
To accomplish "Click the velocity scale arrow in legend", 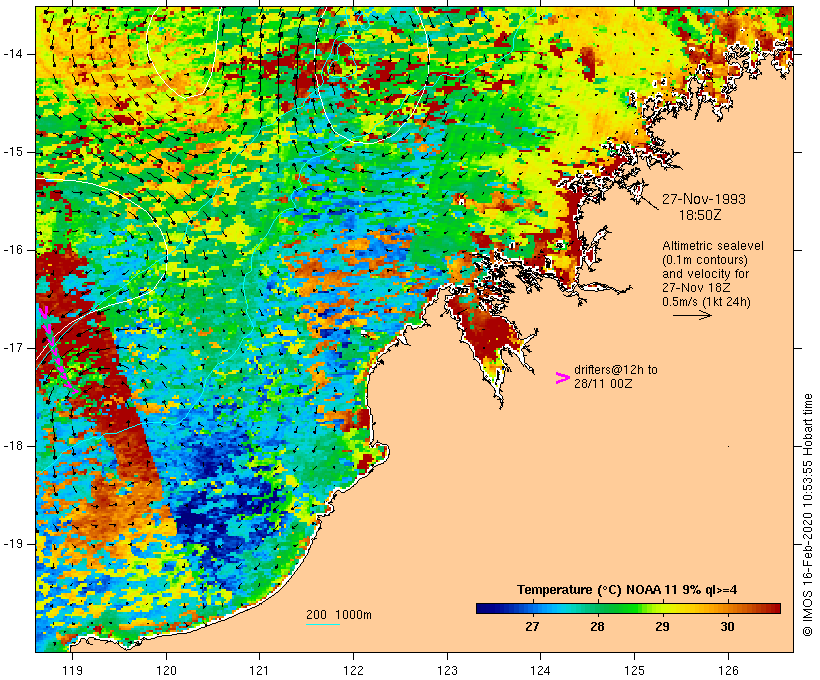I will point(692,315).
